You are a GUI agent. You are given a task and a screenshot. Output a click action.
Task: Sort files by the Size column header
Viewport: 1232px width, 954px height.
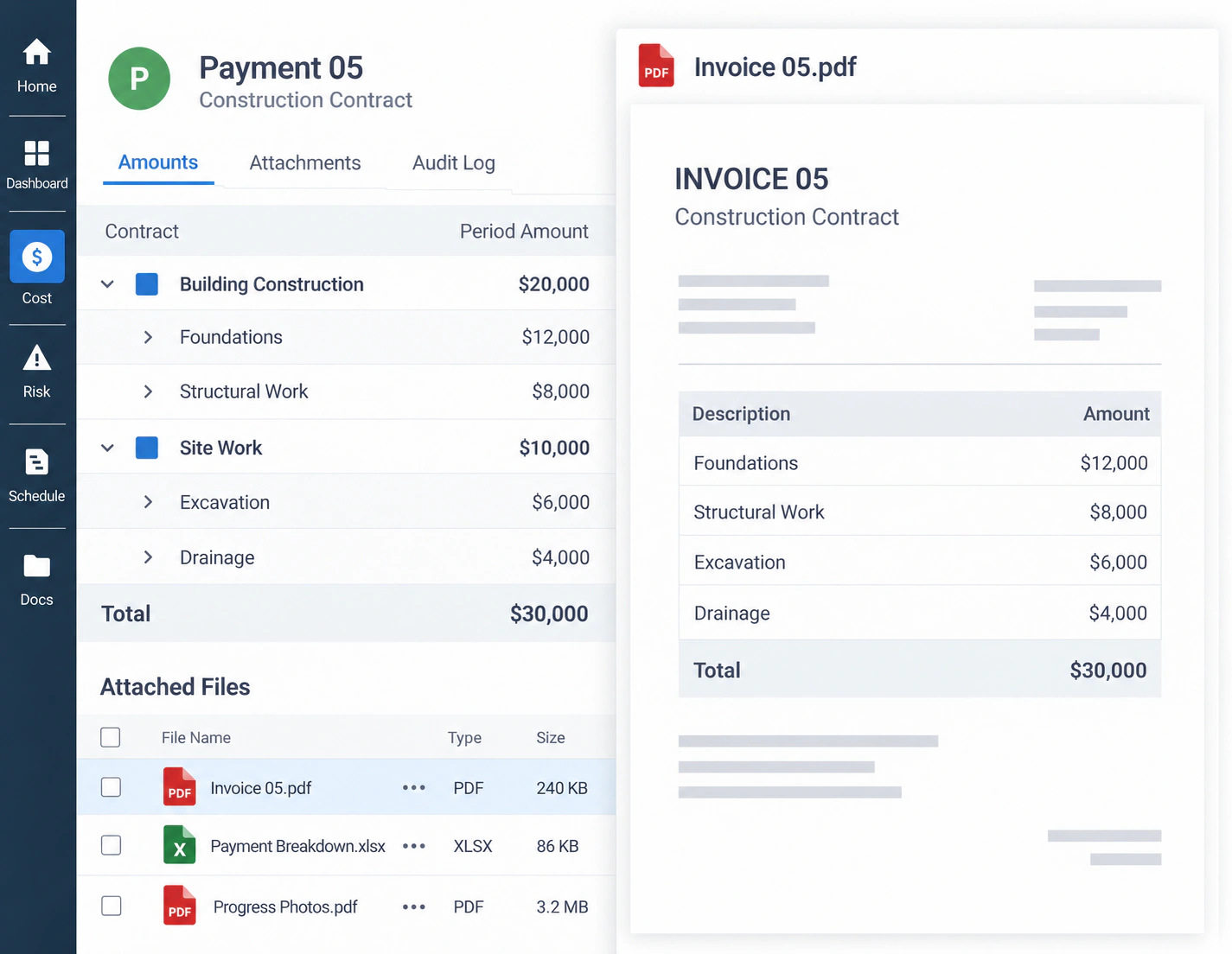click(x=551, y=738)
